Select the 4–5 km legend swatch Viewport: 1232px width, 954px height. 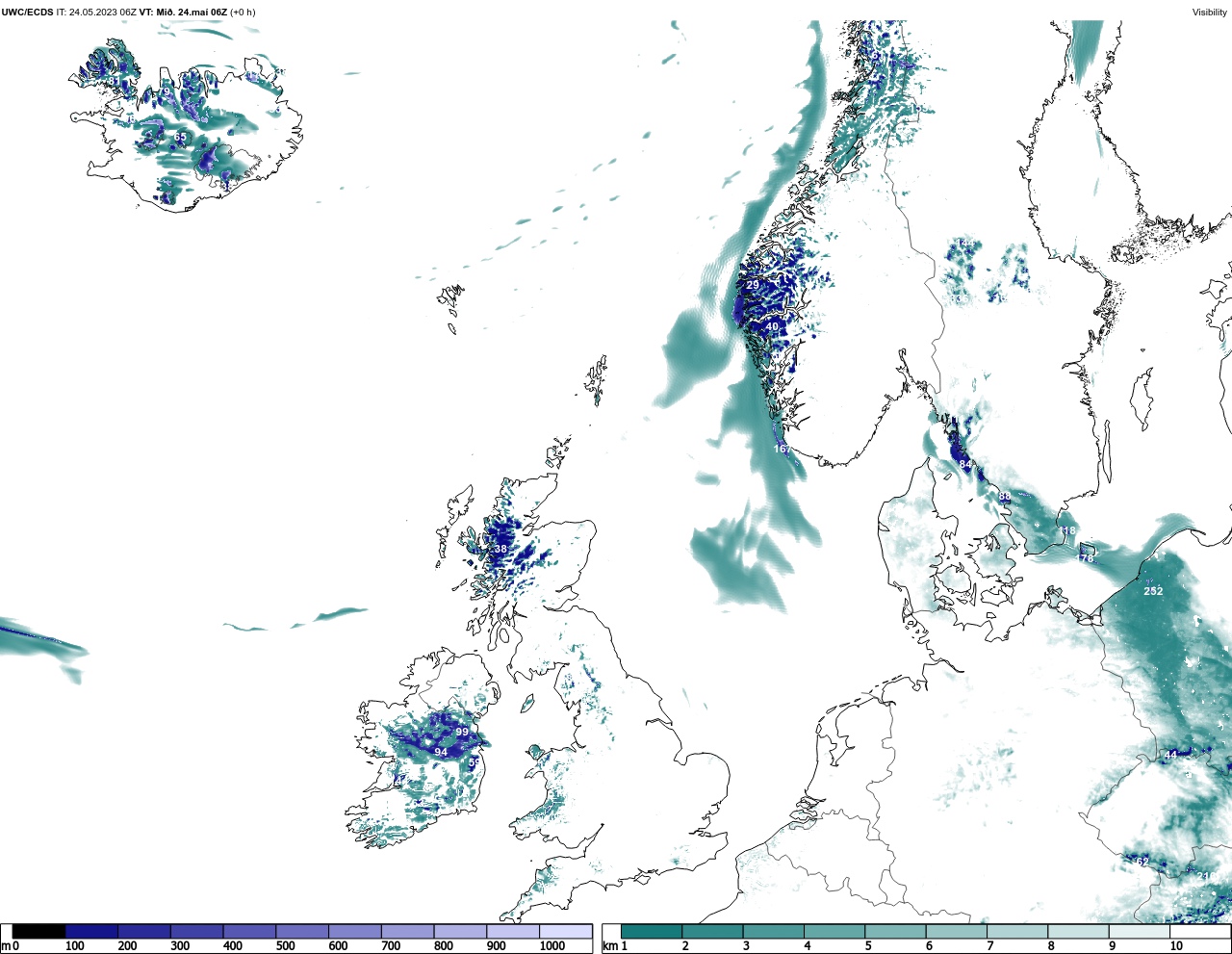point(834,931)
